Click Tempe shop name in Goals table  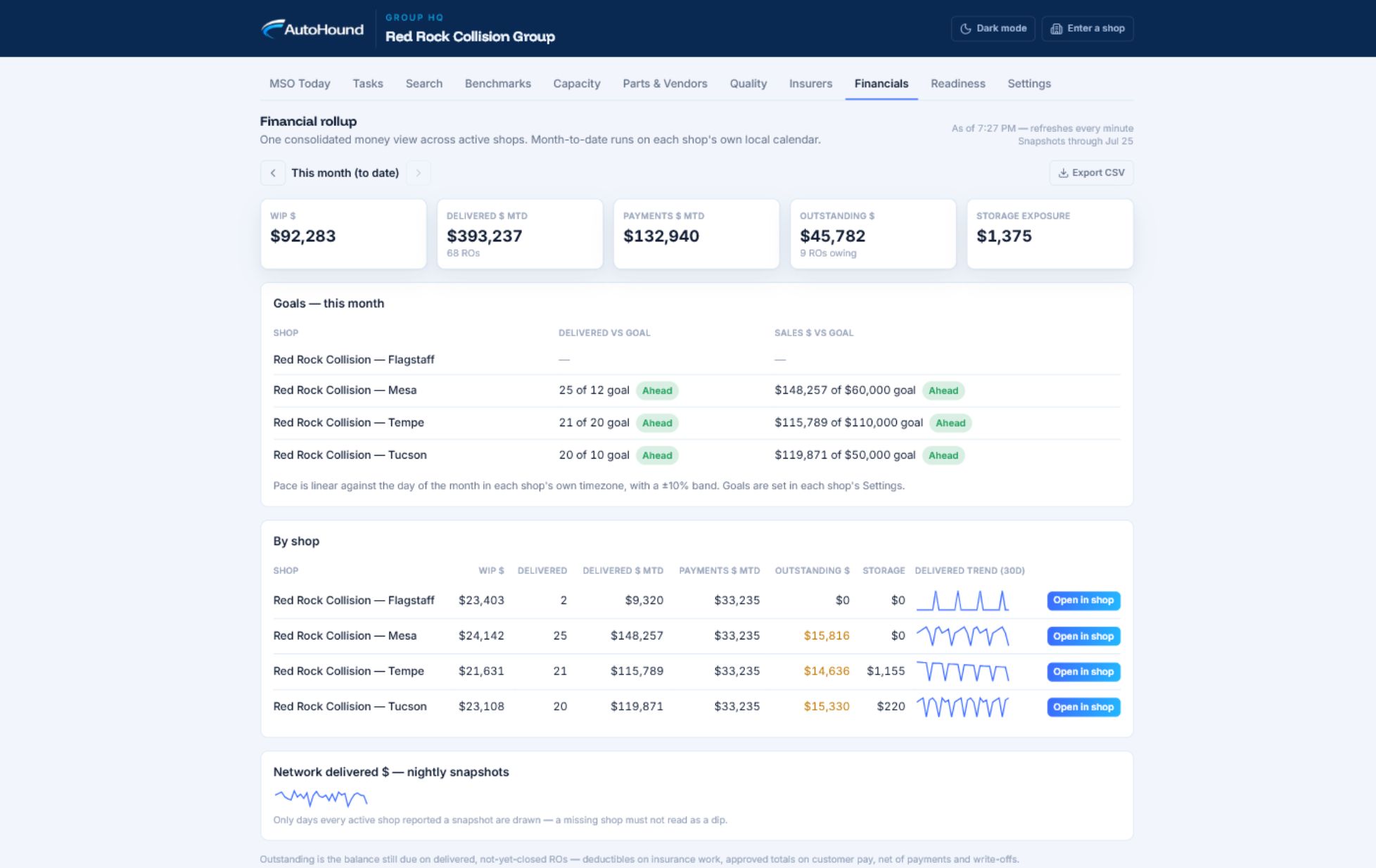point(348,423)
